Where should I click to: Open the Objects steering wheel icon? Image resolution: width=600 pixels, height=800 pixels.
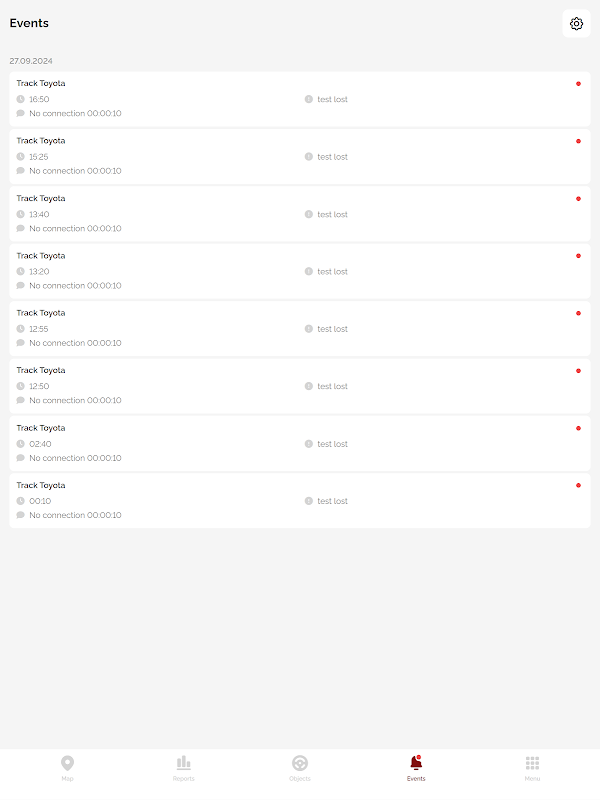pos(300,763)
